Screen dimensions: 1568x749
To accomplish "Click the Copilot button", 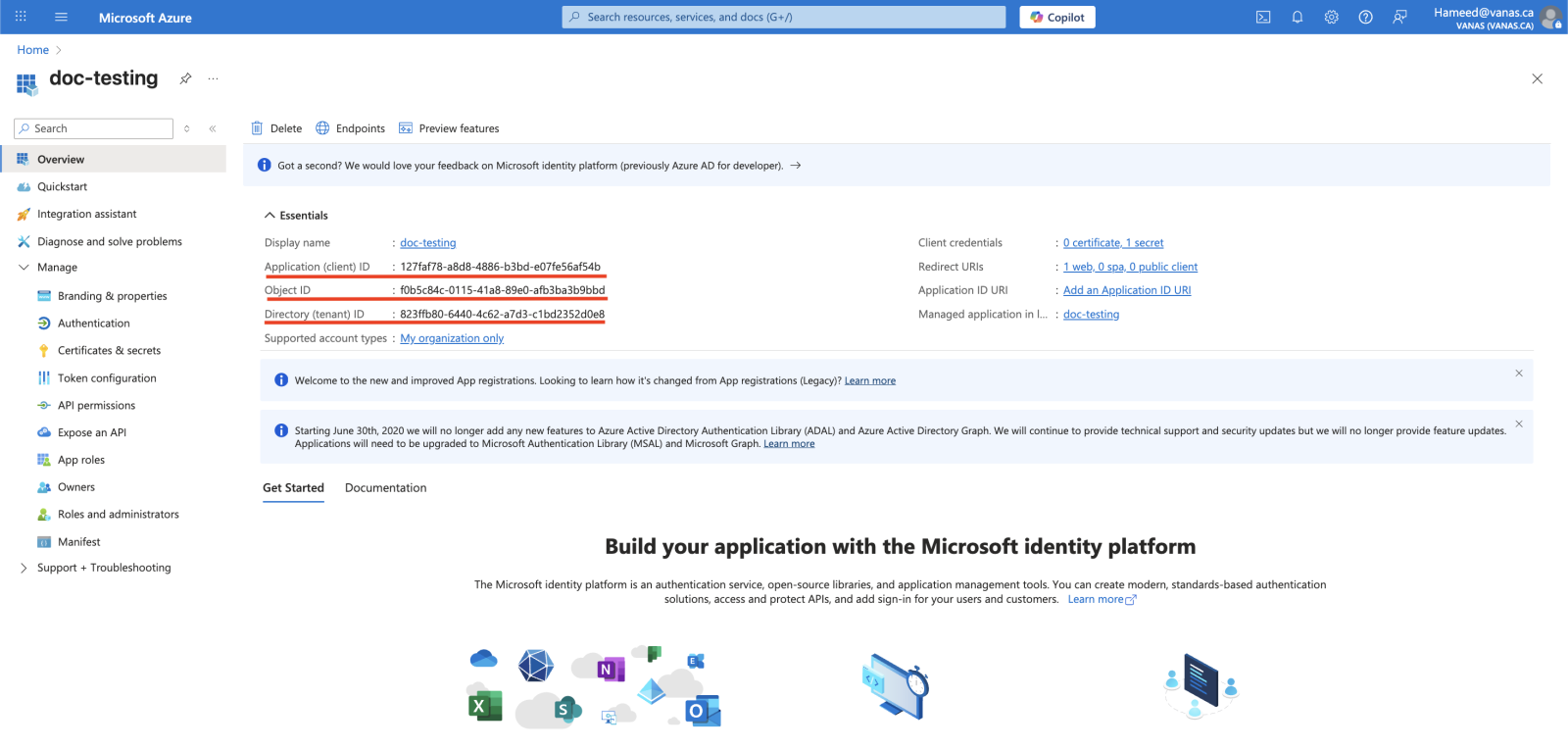I will [1057, 17].
